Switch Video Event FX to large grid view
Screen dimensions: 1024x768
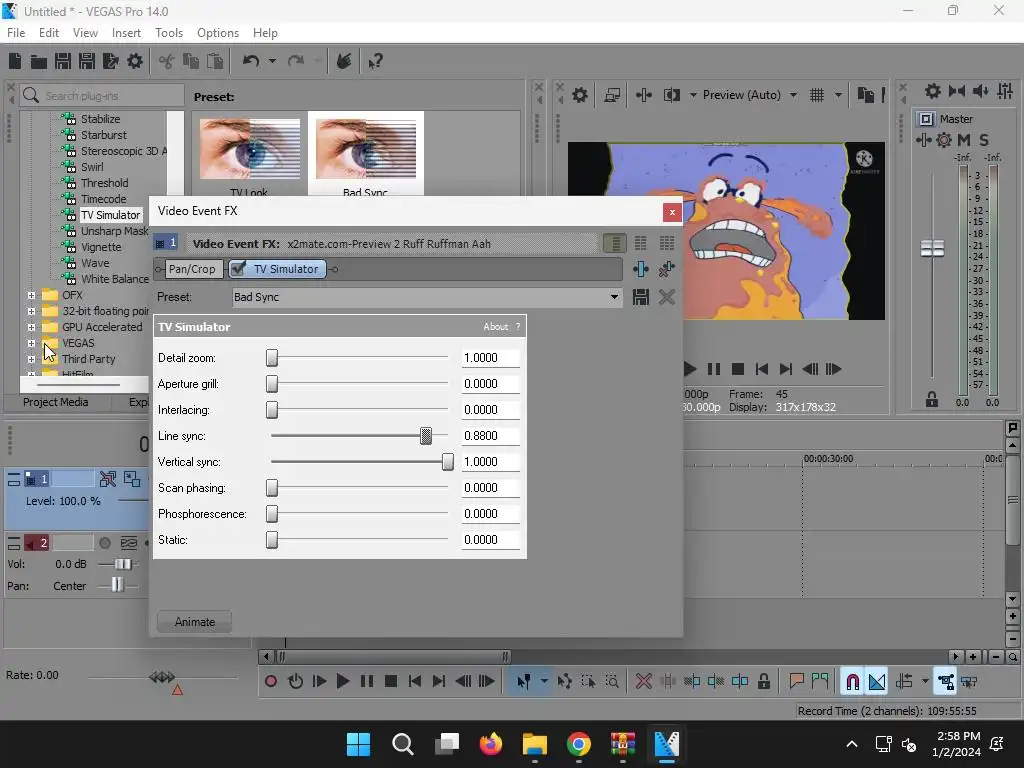point(666,244)
